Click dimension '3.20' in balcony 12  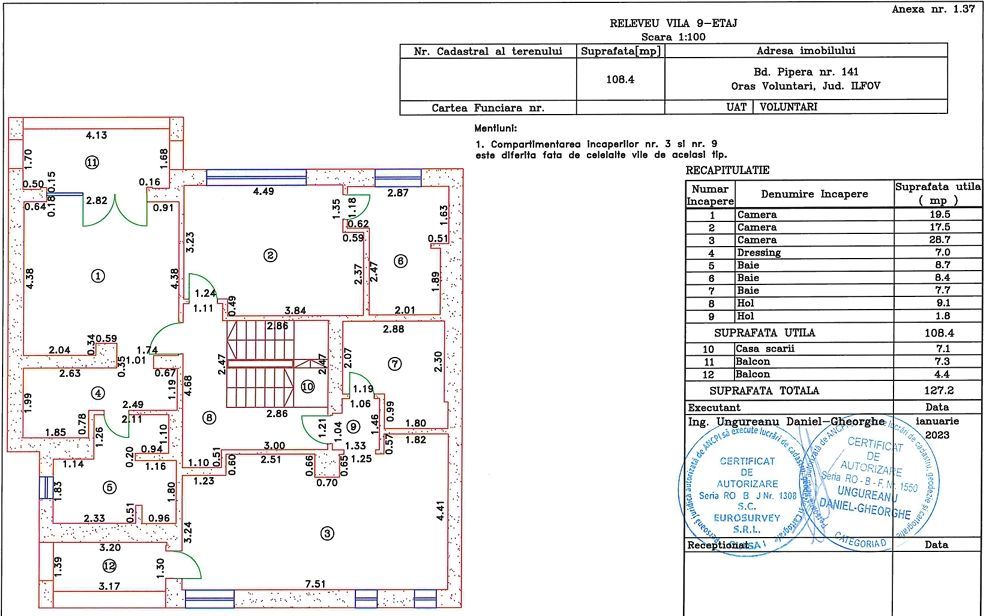click(110, 548)
